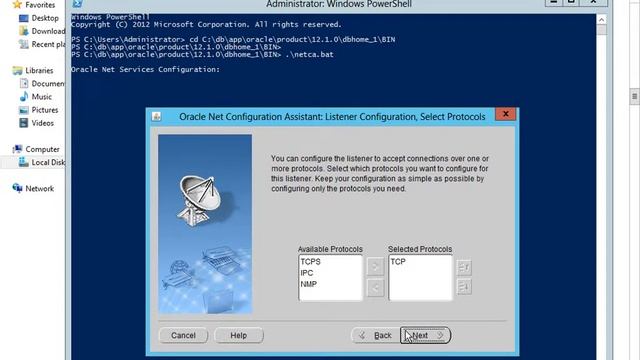Click the Libraries folder icon
This screenshot has height=360, width=640.
[17, 70]
